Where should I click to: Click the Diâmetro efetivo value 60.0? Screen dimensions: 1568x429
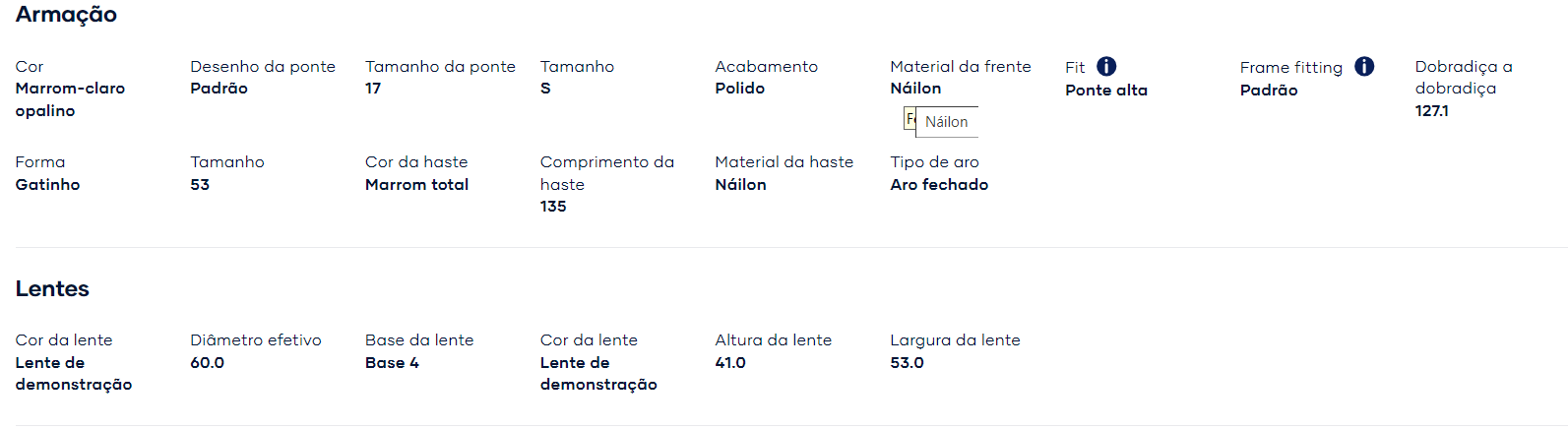(x=207, y=362)
